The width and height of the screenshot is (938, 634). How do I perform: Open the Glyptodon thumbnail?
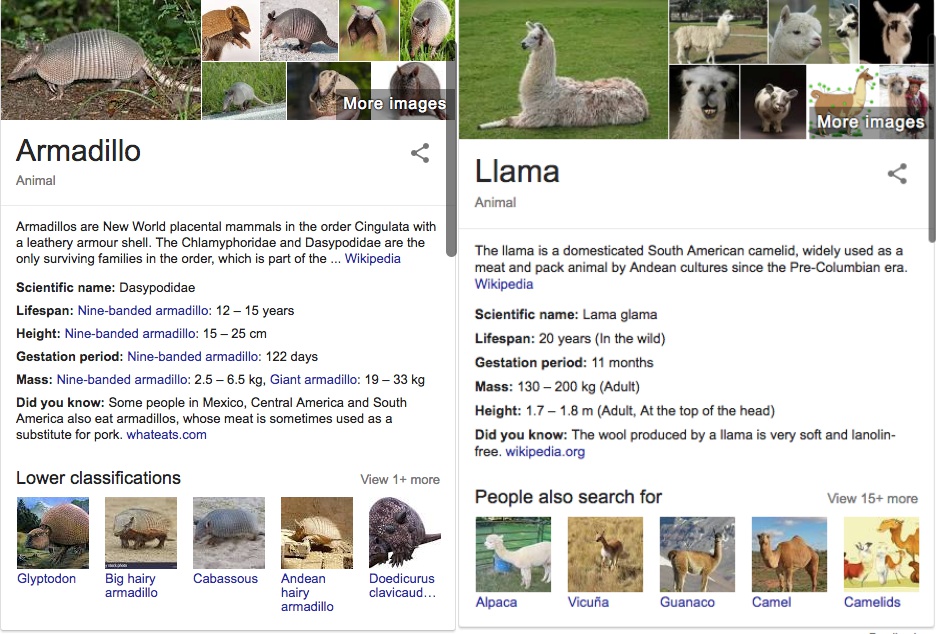pyautogui.click(x=53, y=533)
